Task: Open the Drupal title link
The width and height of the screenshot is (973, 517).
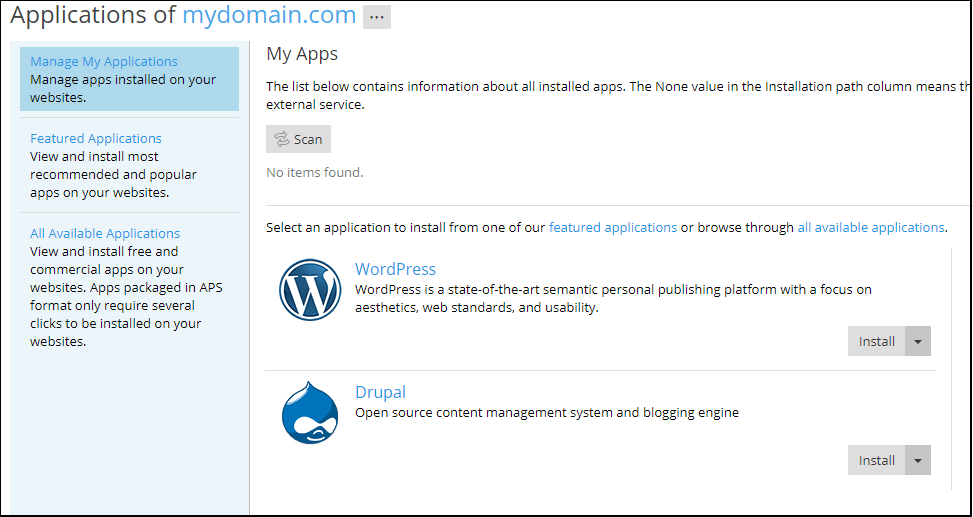Action: pyautogui.click(x=380, y=392)
